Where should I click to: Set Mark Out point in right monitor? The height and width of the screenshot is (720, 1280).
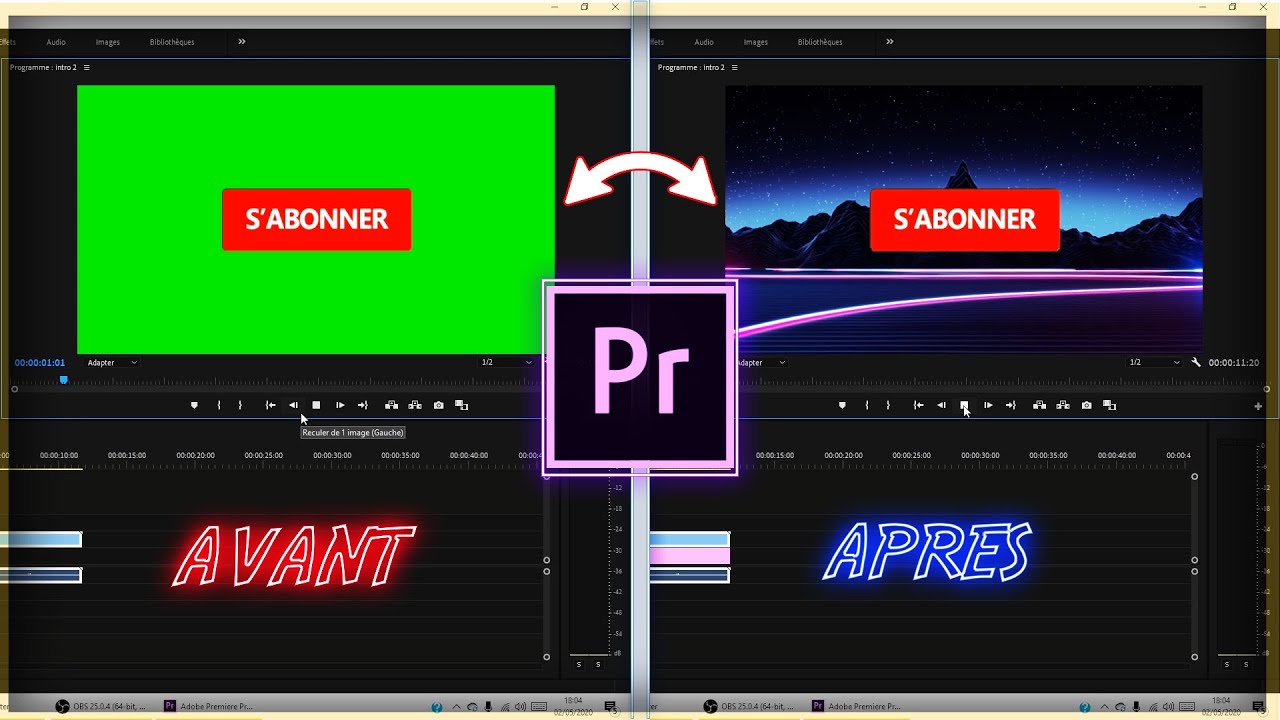point(888,405)
